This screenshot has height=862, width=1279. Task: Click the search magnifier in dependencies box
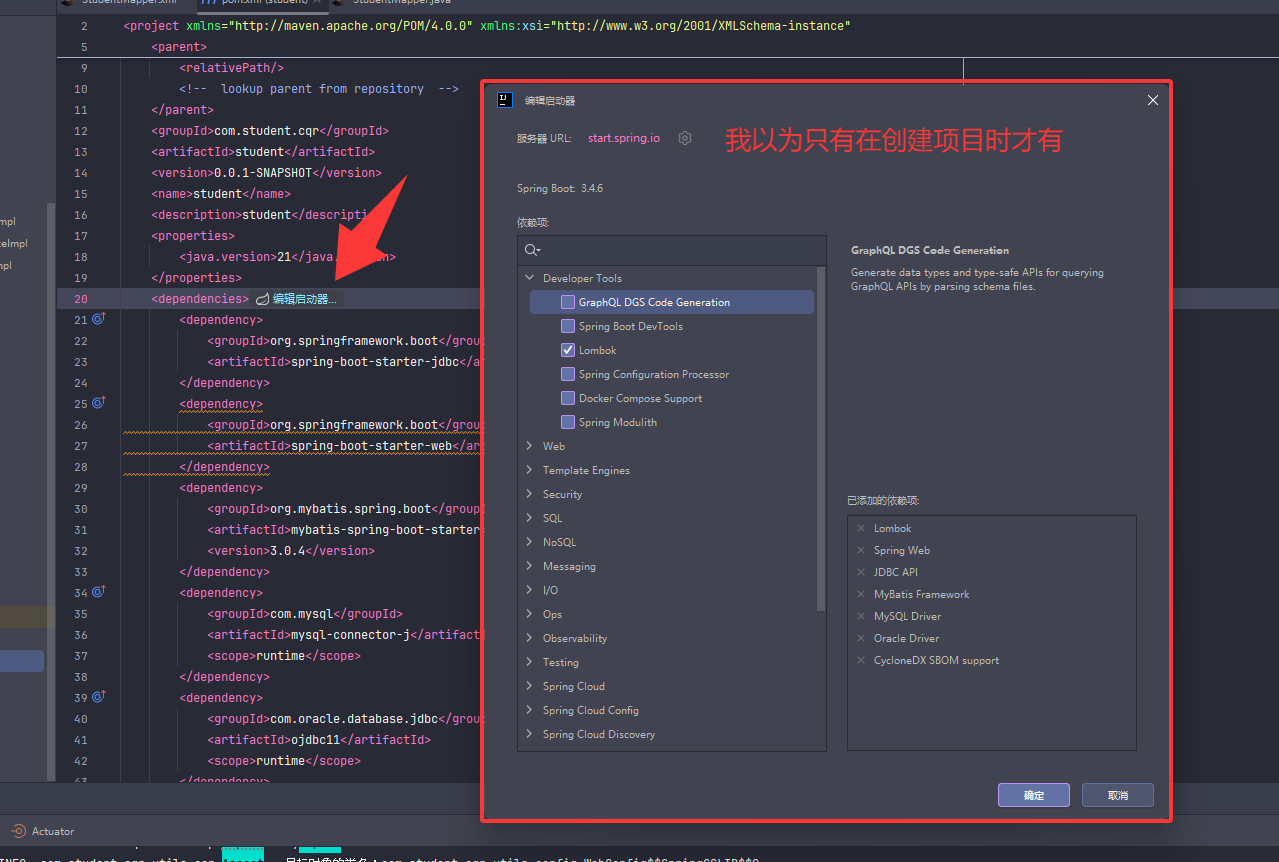coord(532,250)
